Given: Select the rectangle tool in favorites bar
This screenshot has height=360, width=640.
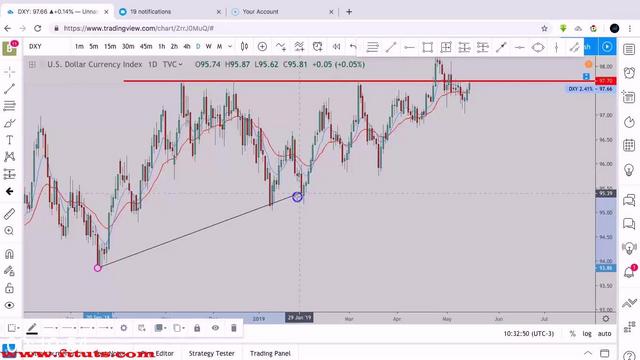Looking at the screenshot, I should (427, 47).
